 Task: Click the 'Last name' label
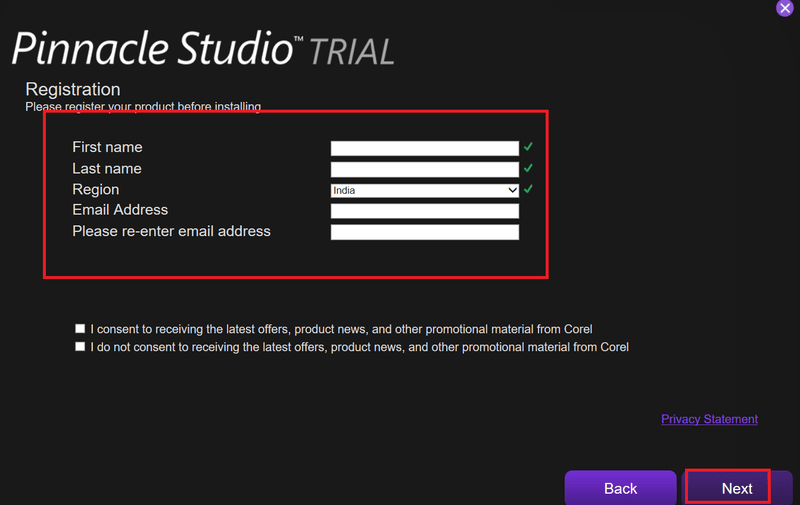pyautogui.click(x=107, y=168)
